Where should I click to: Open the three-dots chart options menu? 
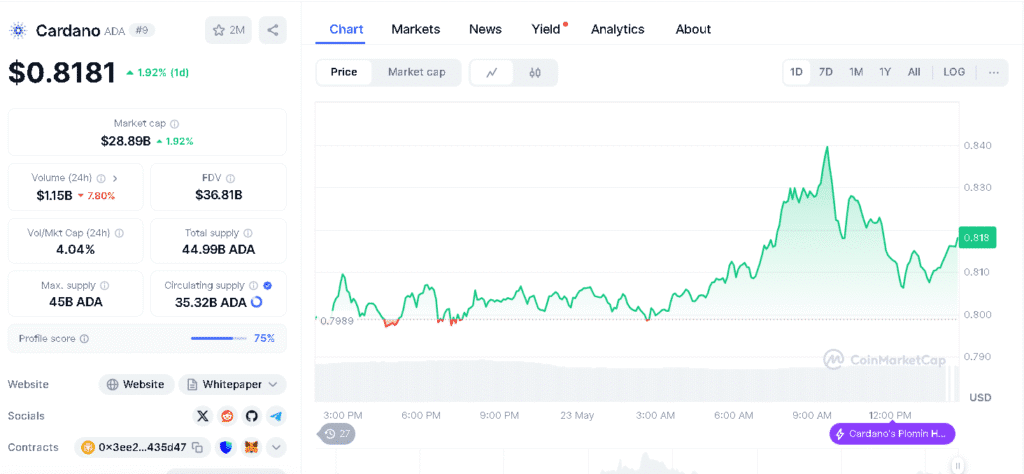(993, 72)
